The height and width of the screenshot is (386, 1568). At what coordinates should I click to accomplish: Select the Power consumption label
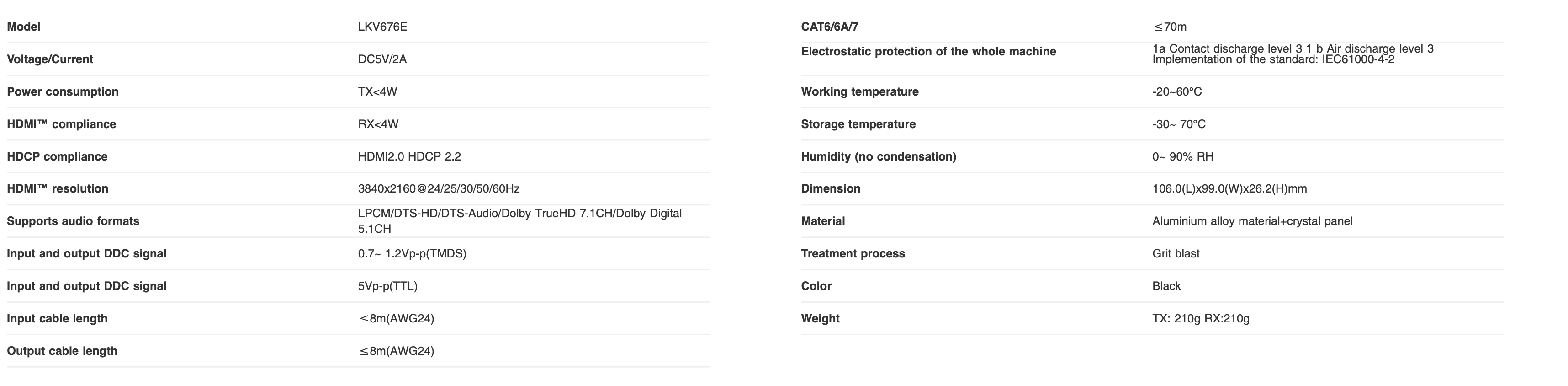tap(63, 91)
